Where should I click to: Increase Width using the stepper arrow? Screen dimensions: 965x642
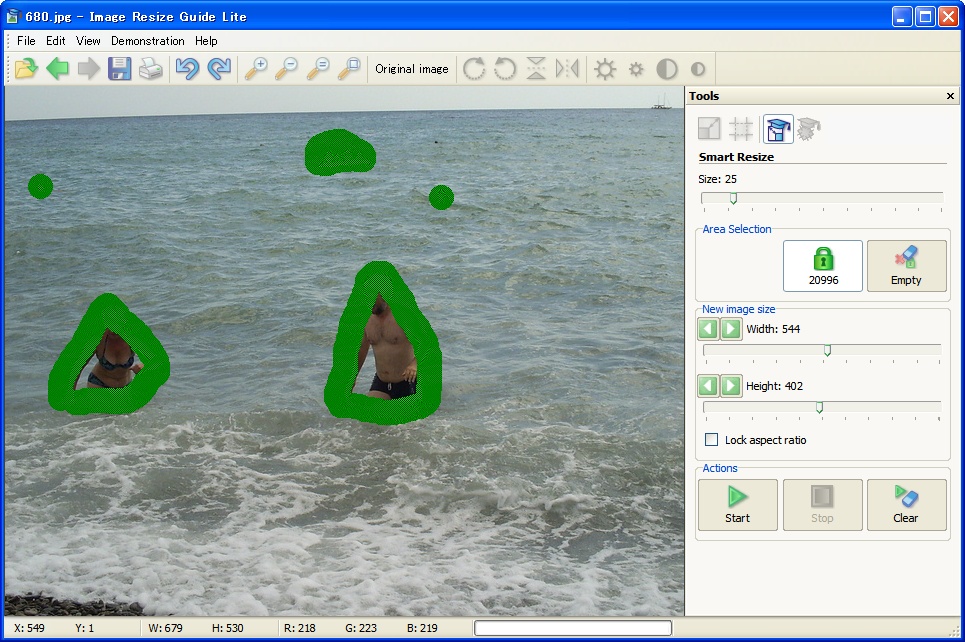[733, 328]
